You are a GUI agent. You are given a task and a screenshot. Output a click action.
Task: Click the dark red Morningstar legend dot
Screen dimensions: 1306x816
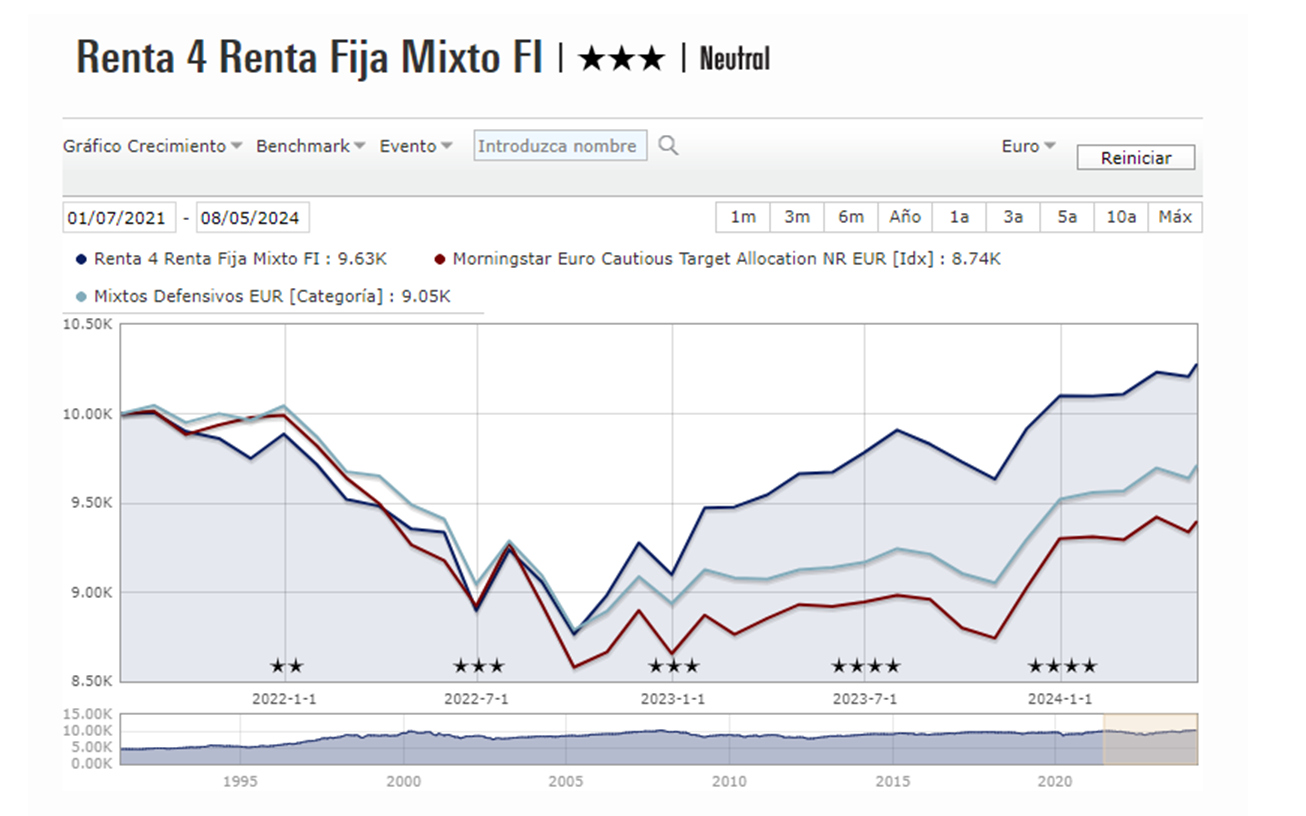[440, 259]
